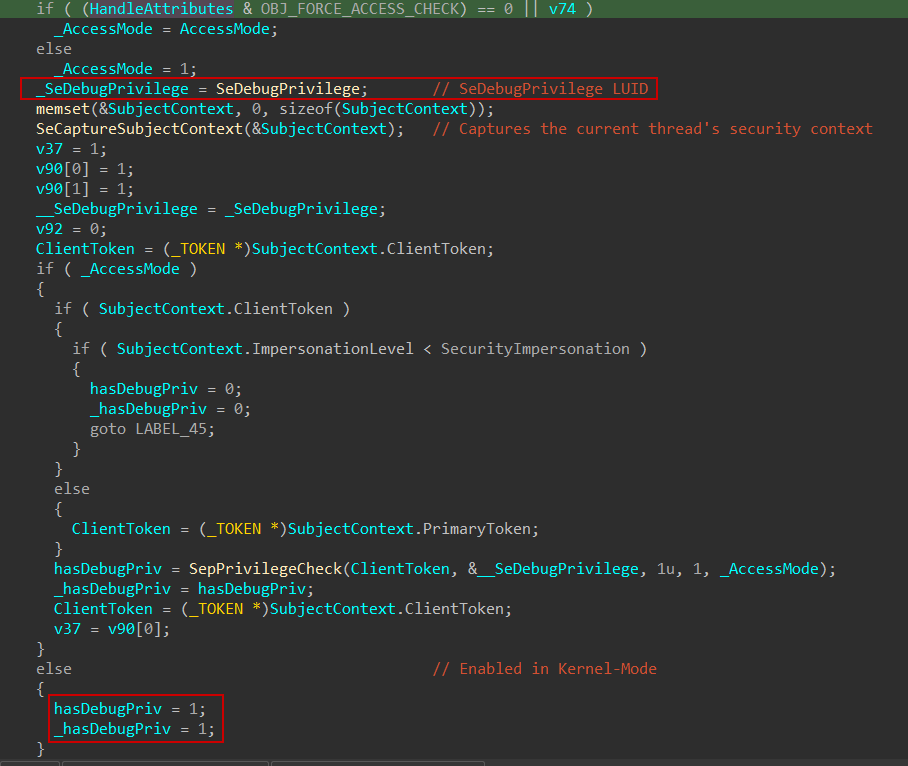Click the SeCaptureSubjectContext function name

[x=139, y=129]
